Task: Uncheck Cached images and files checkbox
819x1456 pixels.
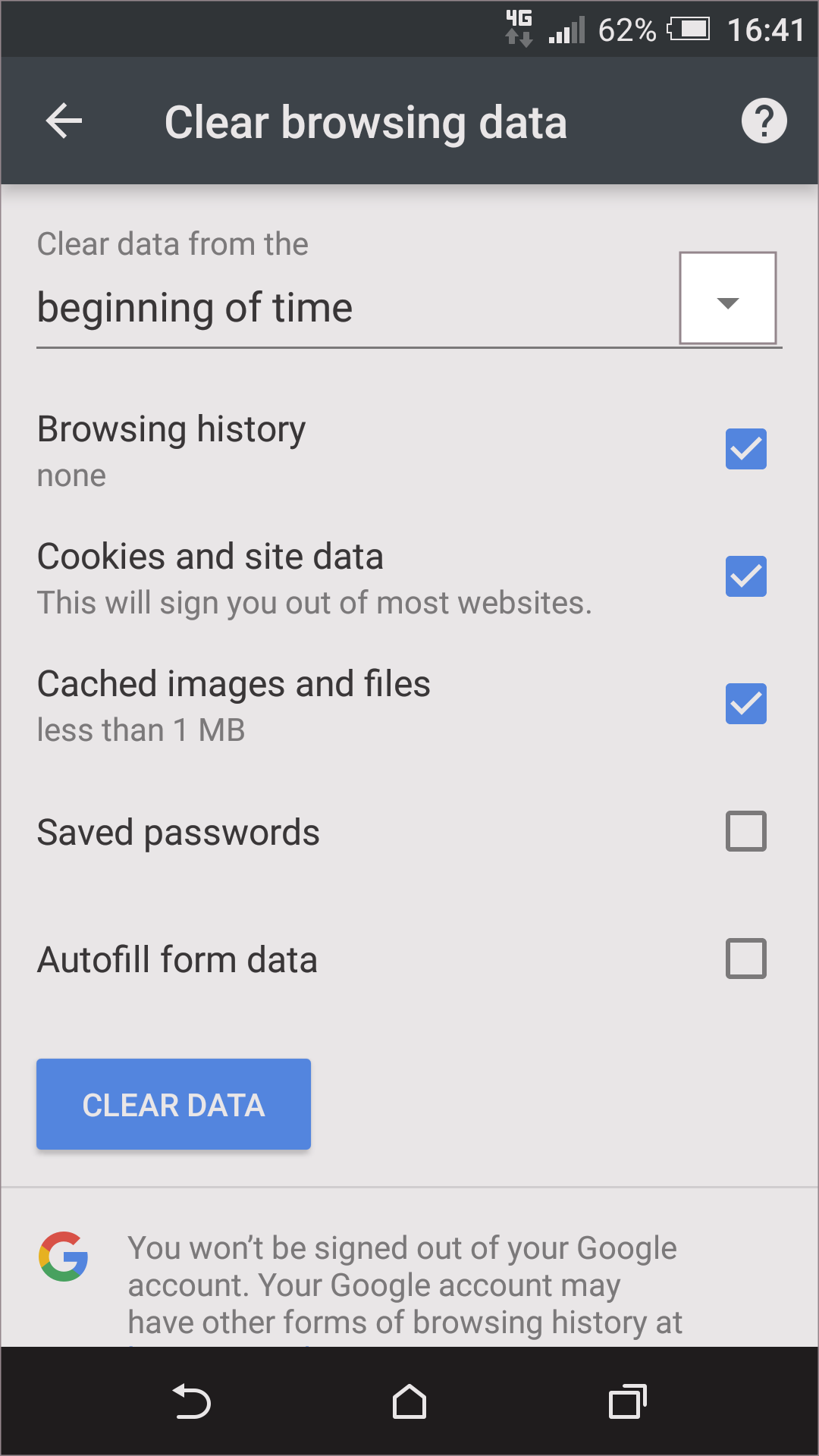Action: click(x=745, y=704)
